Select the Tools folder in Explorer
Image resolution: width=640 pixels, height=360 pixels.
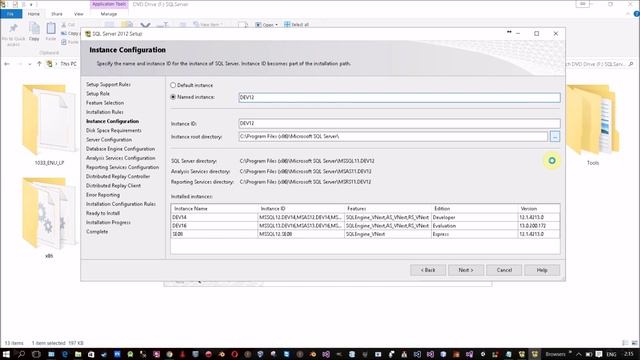(x=593, y=124)
